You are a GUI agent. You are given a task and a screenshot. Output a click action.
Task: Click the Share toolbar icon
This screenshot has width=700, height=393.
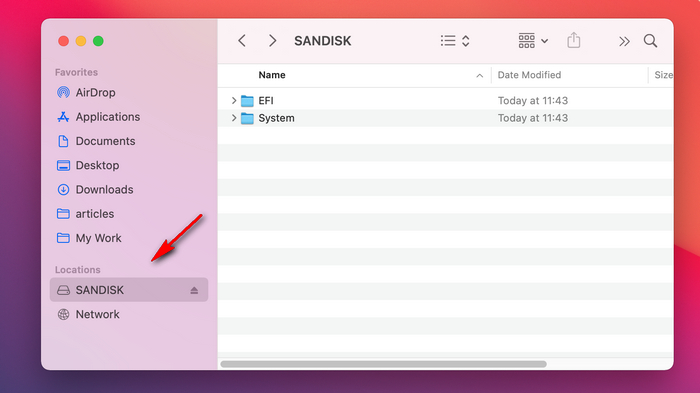tap(574, 40)
